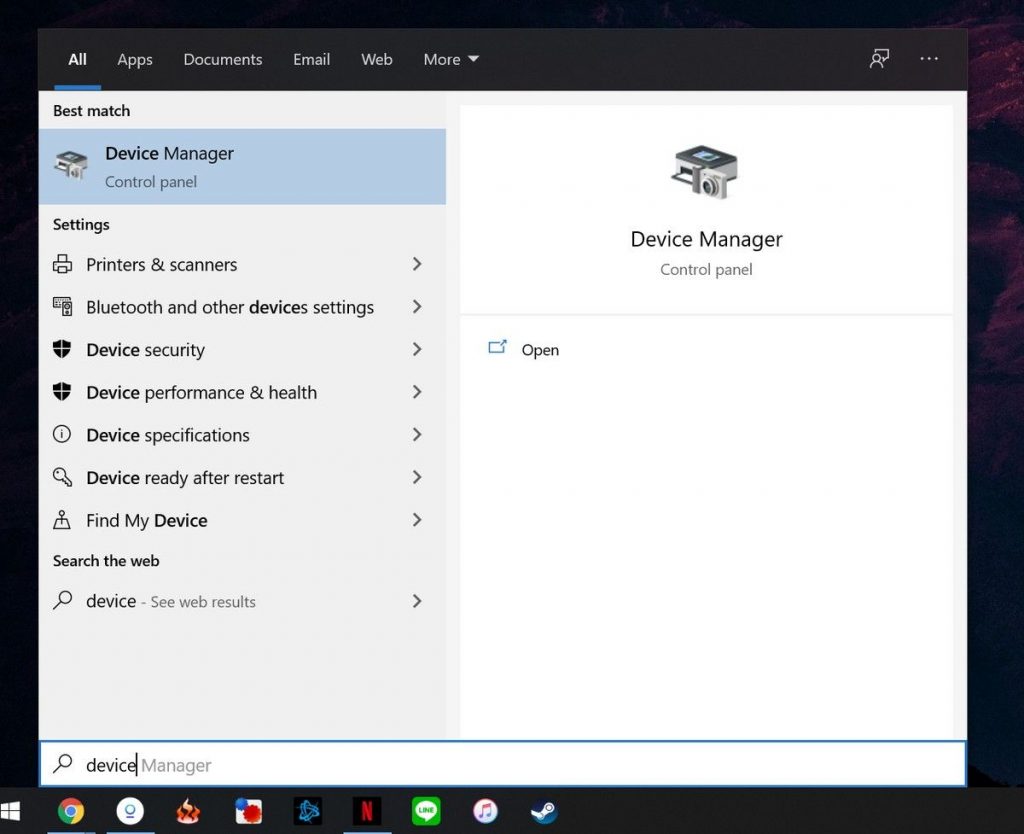Open the LINE app in taskbar

tap(426, 811)
